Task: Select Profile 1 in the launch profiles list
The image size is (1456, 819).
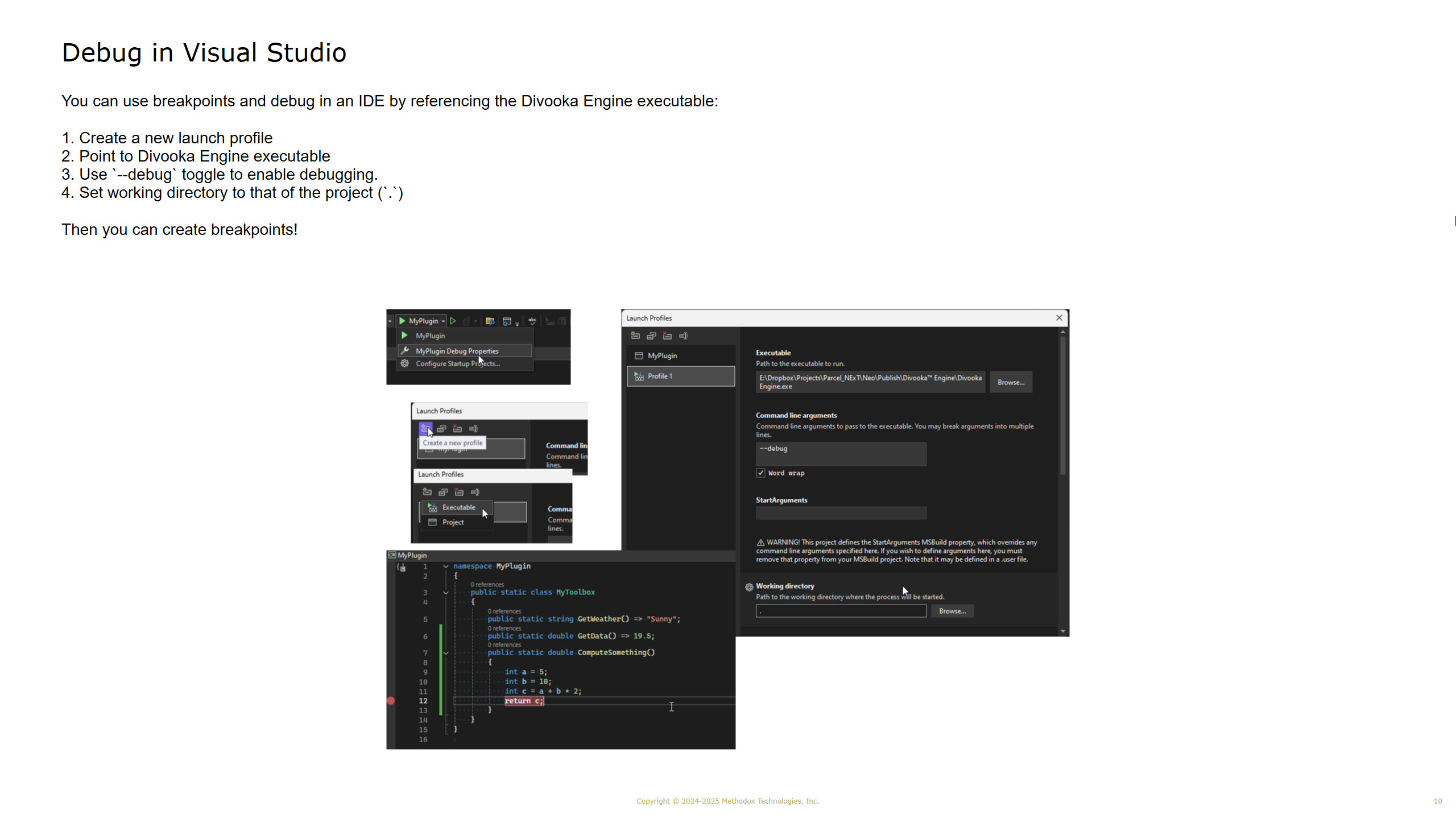Action: click(x=681, y=376)
